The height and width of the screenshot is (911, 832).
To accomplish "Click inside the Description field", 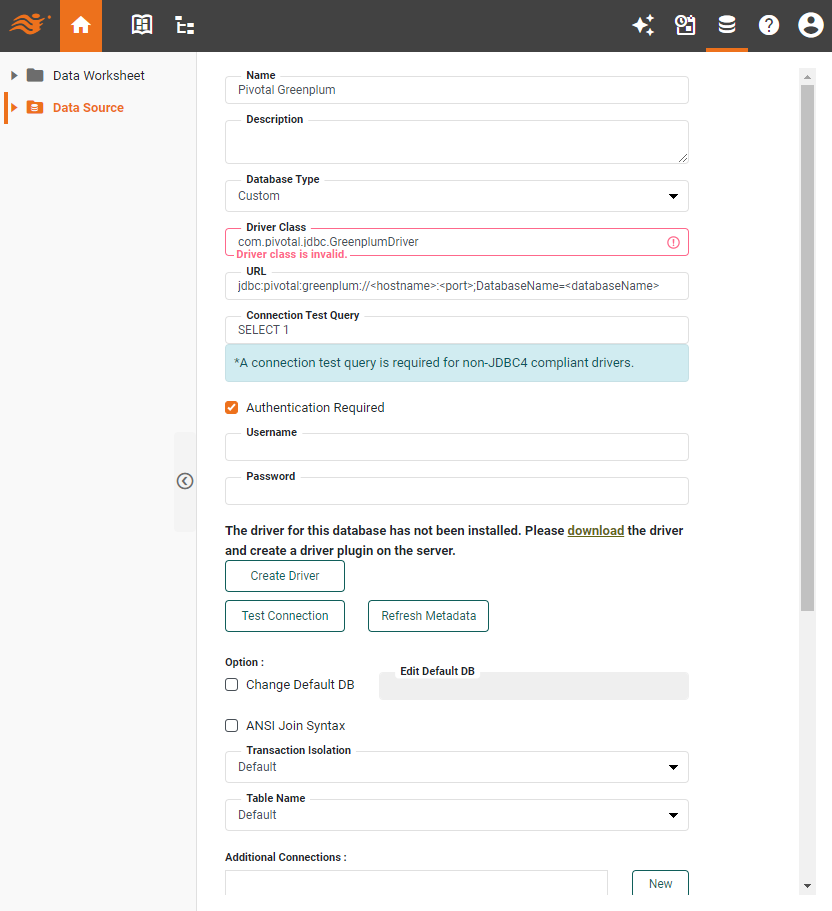I will tap(456, 140).
